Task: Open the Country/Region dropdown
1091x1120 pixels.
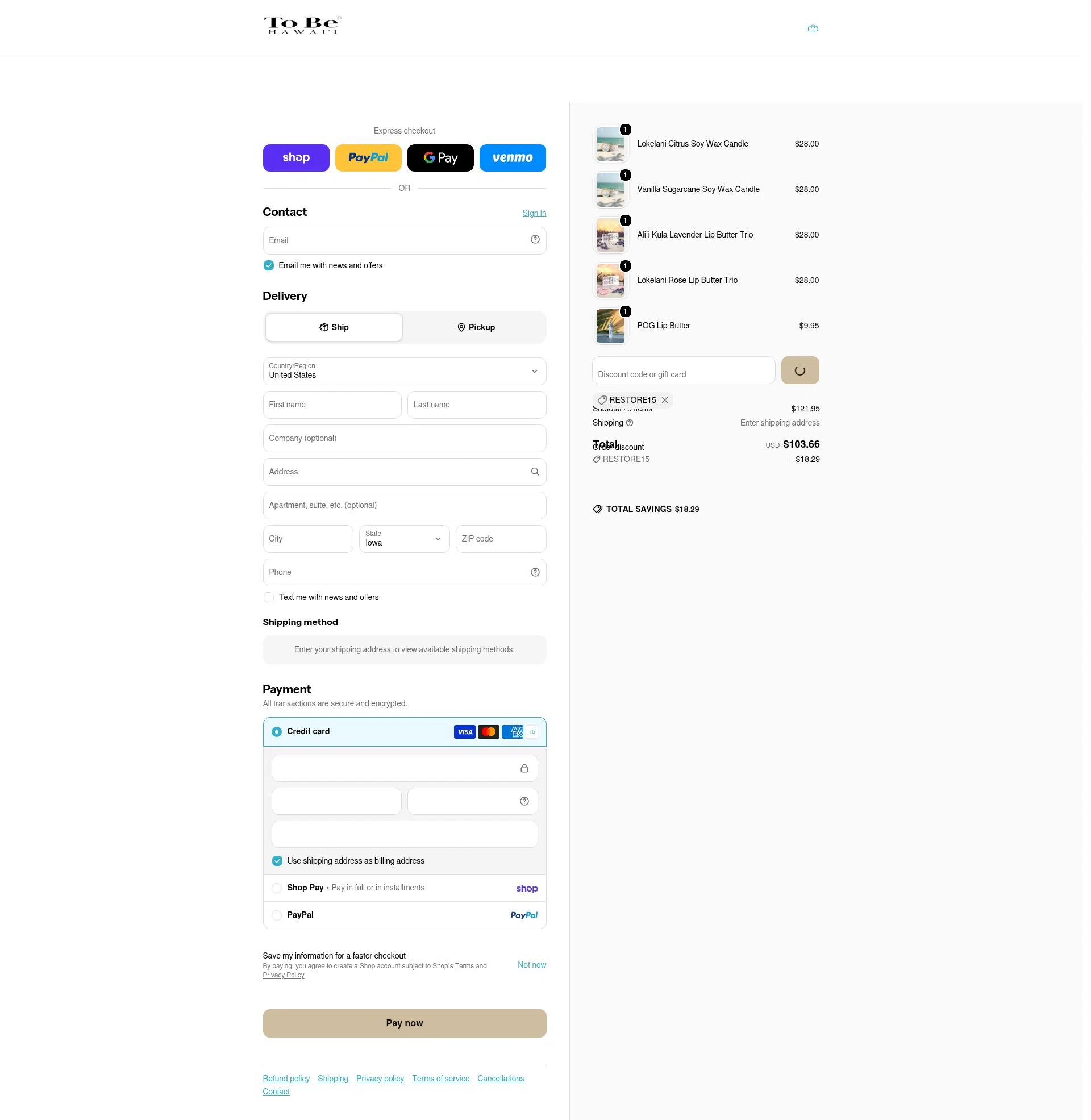Action: point(404,372)
